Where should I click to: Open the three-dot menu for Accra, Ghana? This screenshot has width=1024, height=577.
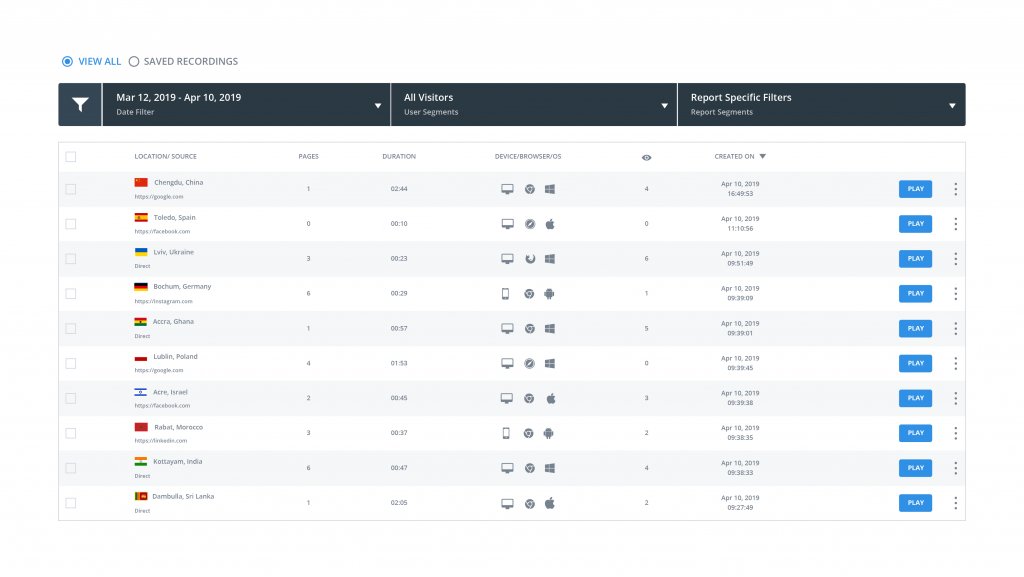[955, 328]
